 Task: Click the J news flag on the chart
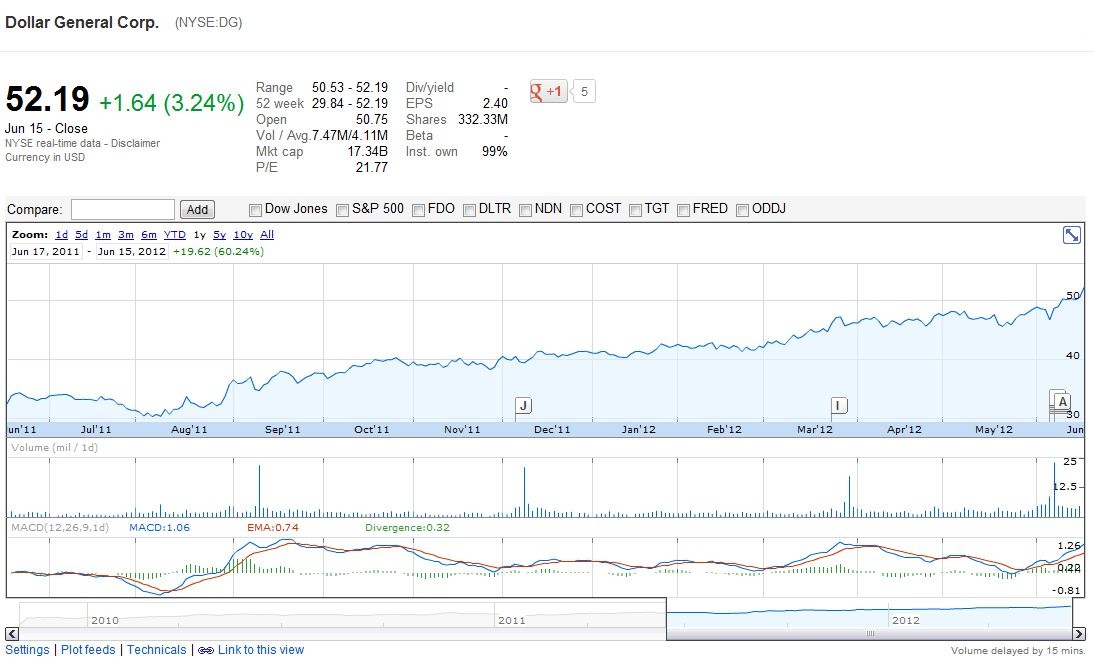tap(523, 405)
